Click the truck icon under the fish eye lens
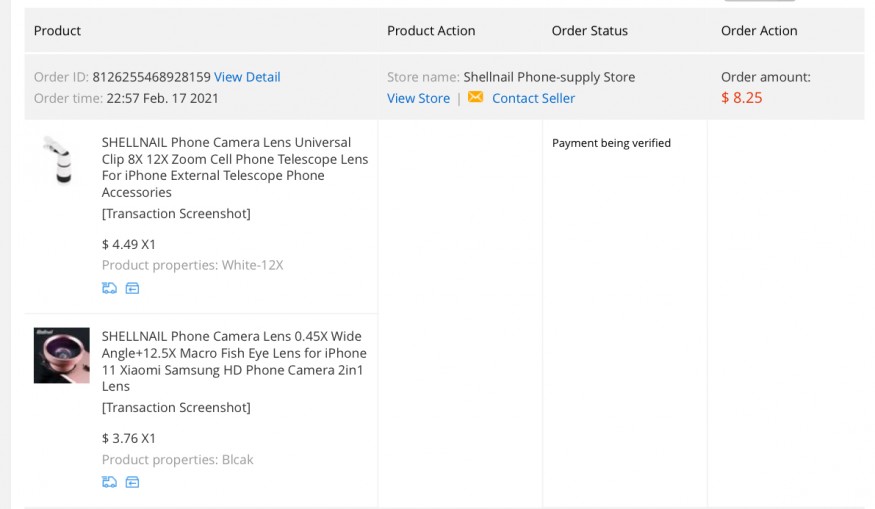The image size is (875, 509). click(x=109, y=482)
